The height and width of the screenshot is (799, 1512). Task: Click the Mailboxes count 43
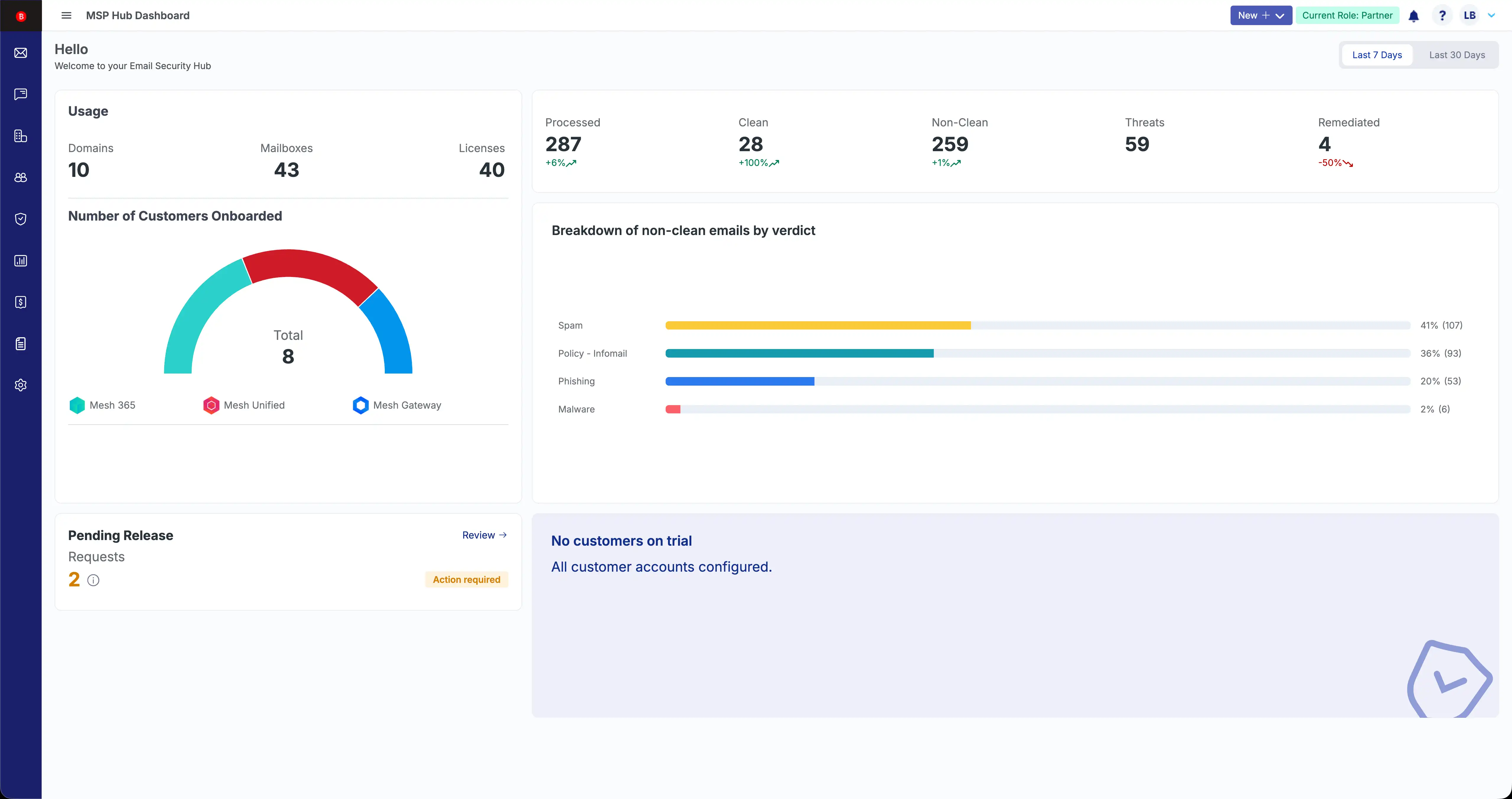(286, 170)
